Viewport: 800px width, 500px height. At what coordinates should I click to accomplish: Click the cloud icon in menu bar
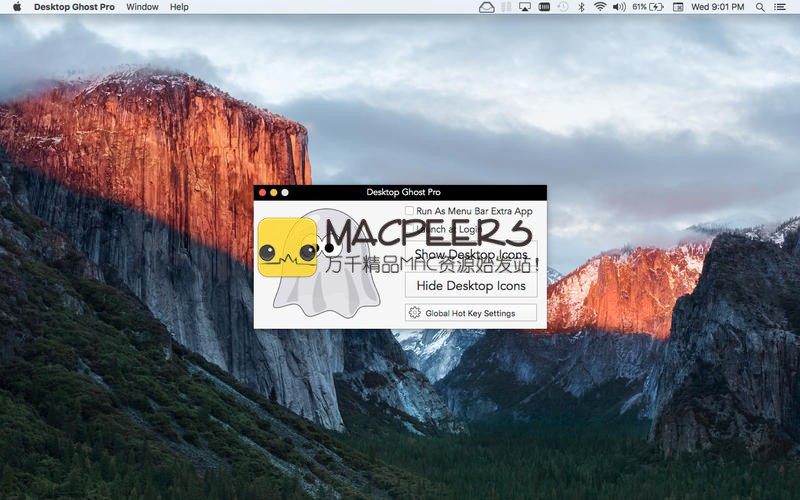(x=487, y=7)
